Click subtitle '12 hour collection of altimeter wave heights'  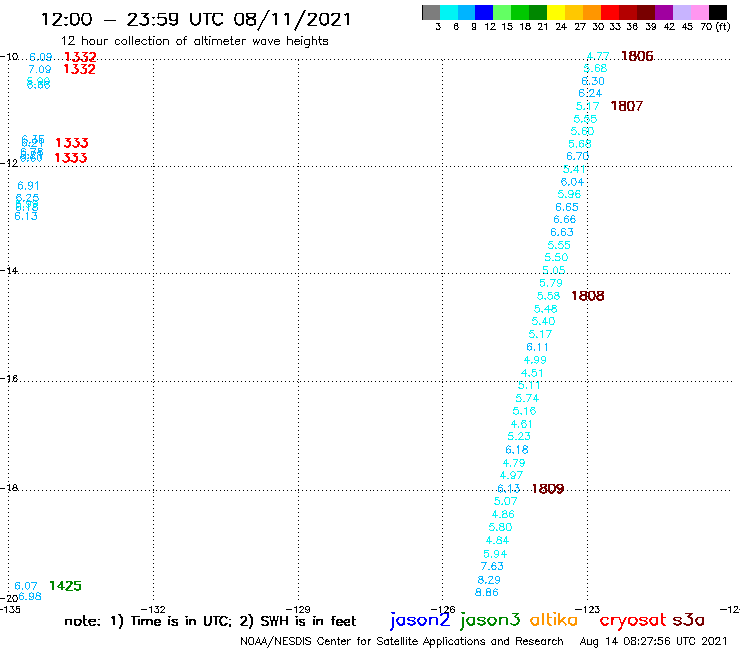pyautogui.click(x=194, y=41)
